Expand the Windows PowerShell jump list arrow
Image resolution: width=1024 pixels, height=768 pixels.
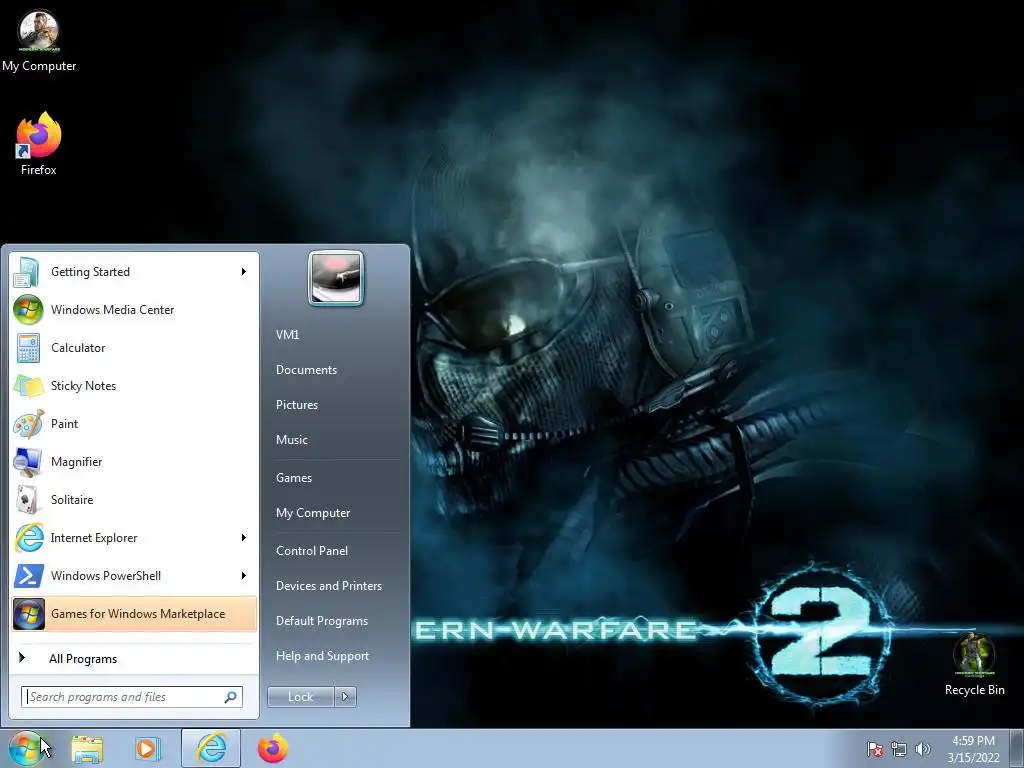244,575
